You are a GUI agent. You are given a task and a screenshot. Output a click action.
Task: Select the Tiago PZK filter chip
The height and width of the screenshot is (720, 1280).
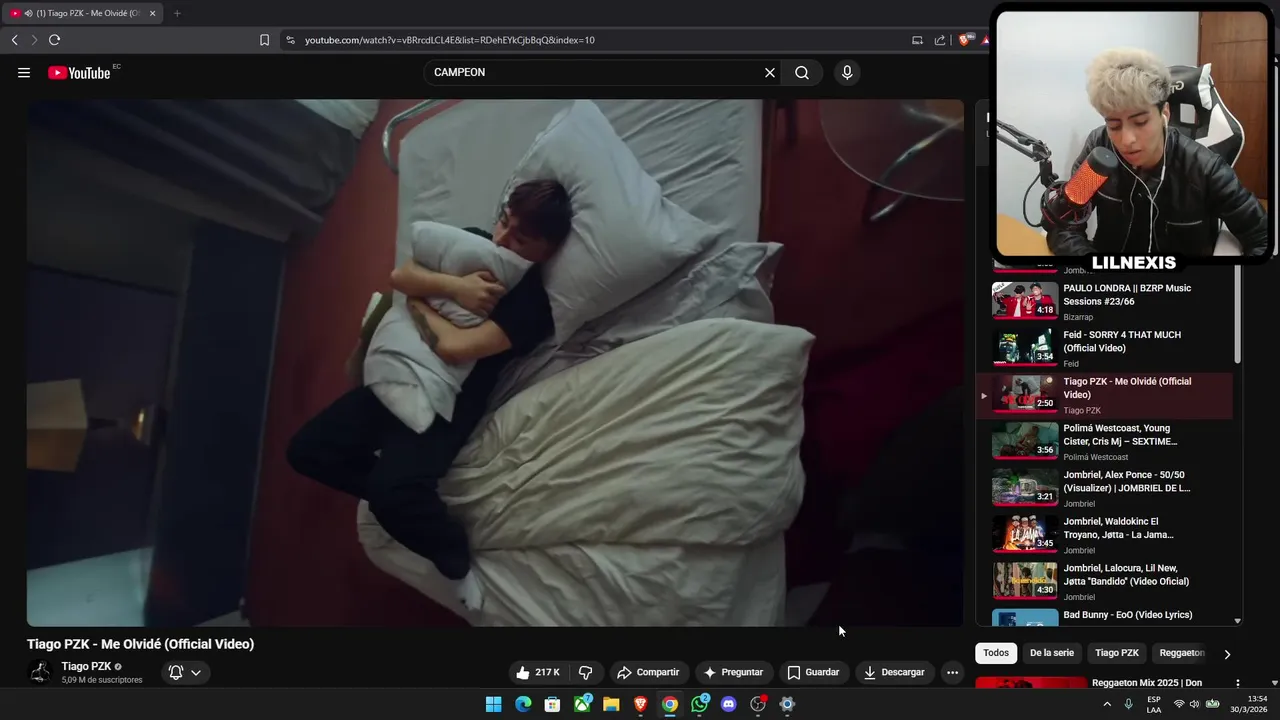pos(1117,653)
